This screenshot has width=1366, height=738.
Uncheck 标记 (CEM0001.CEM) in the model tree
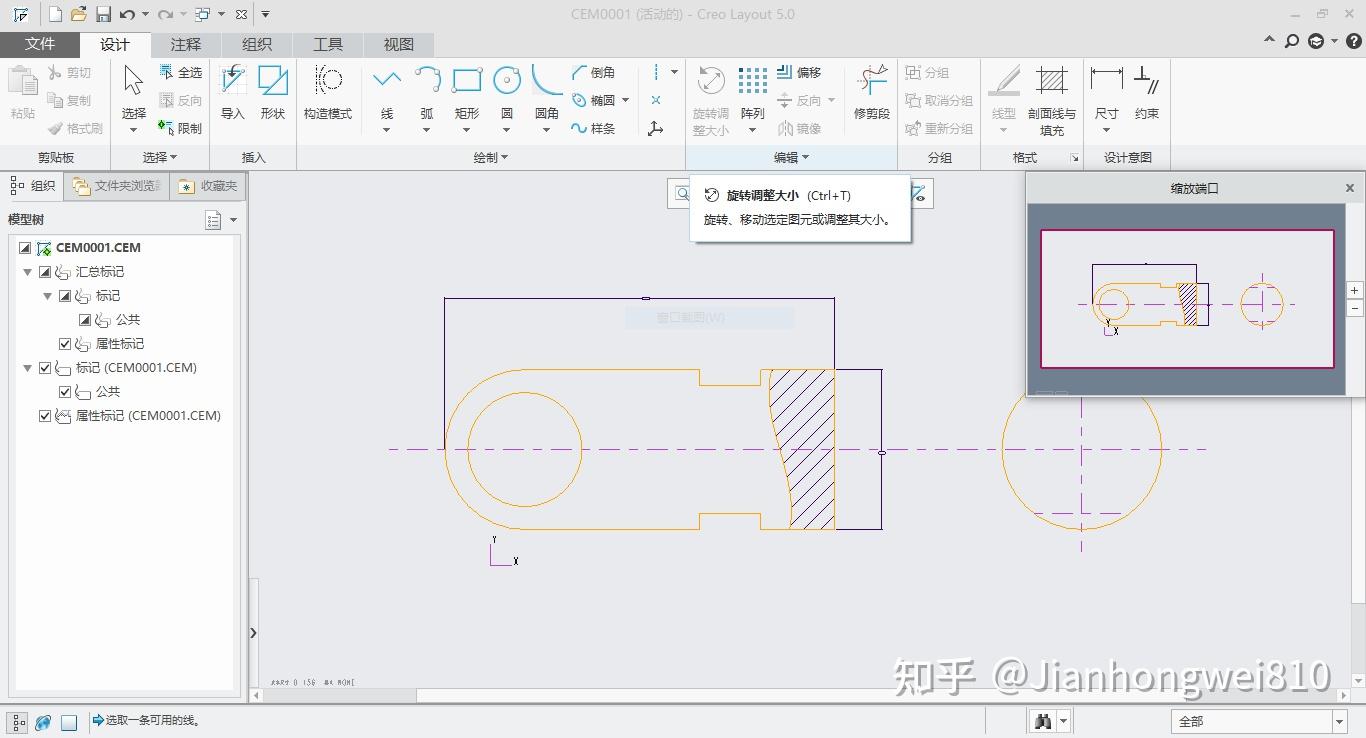click(44, 367)
